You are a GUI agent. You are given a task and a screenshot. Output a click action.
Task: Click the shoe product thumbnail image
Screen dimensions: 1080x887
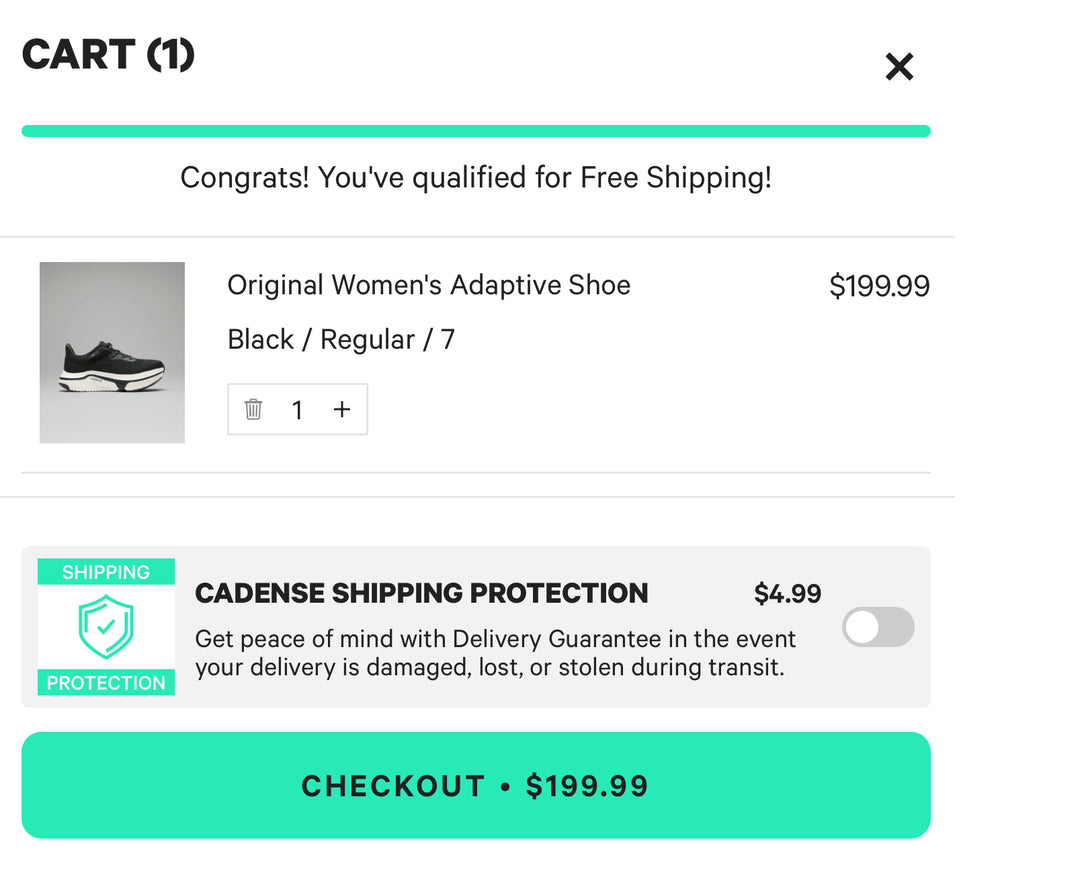(x=112, y=352)
